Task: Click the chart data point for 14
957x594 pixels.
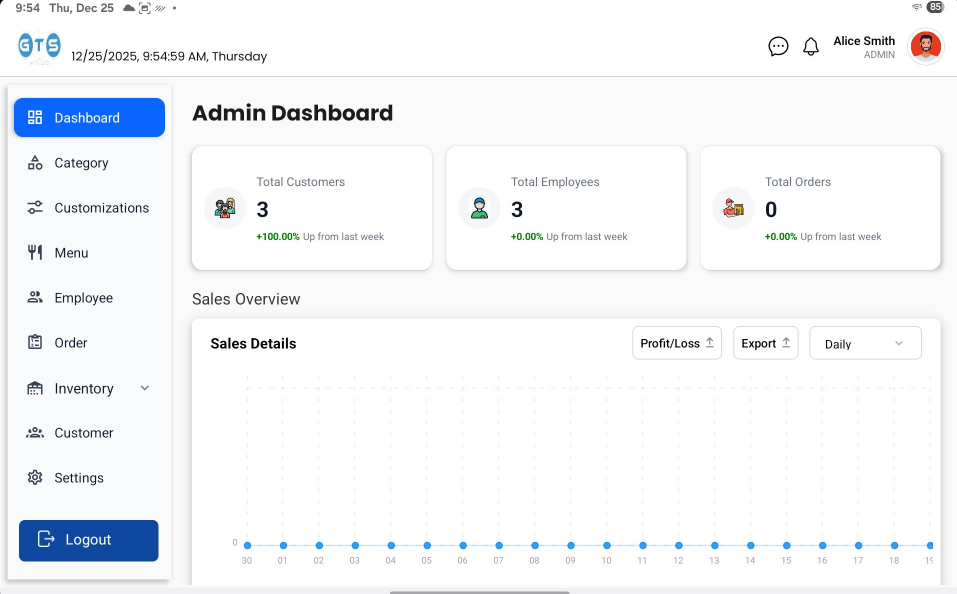Action: point(751,545)
